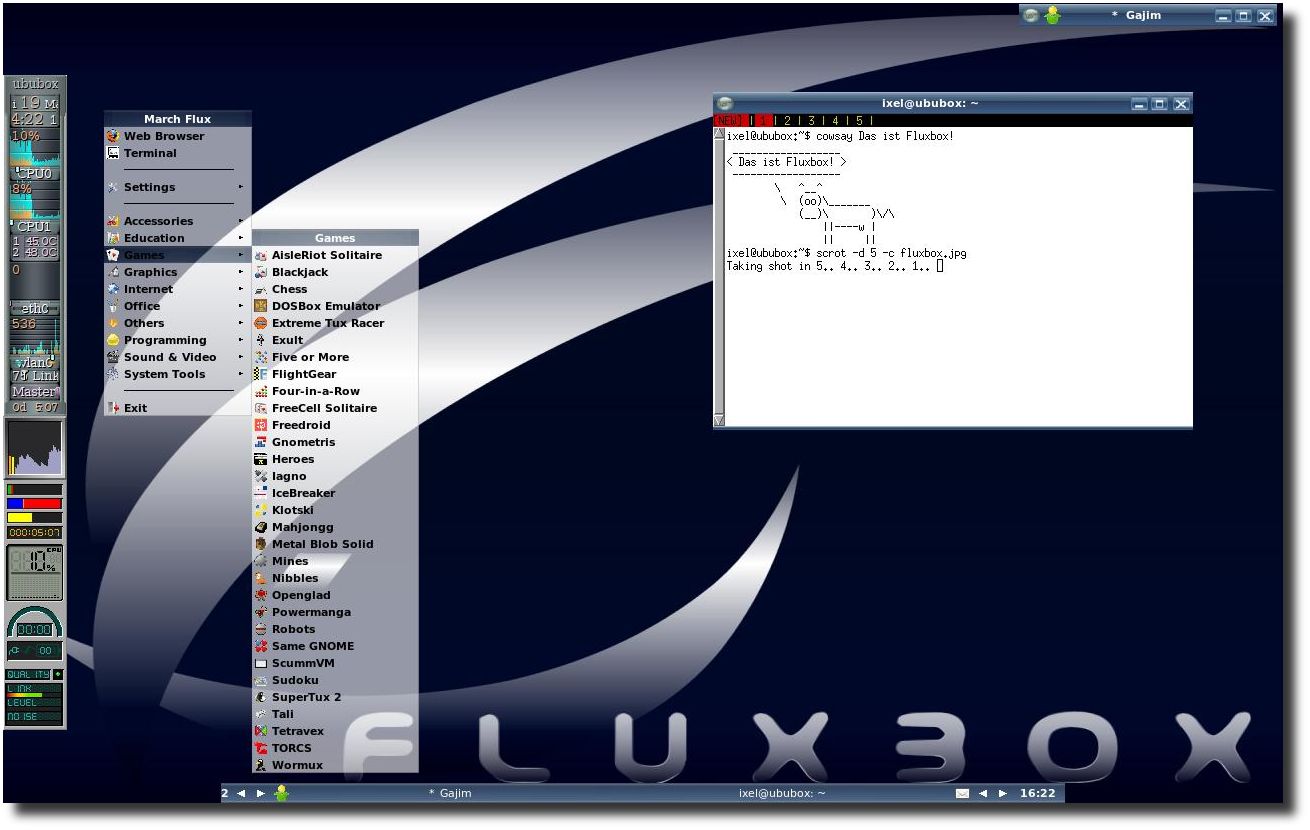Focus the Gajim window from the bottom toolbar
Image resolution: width=1310 pixels, height=830 pixels.
point(450,793)
